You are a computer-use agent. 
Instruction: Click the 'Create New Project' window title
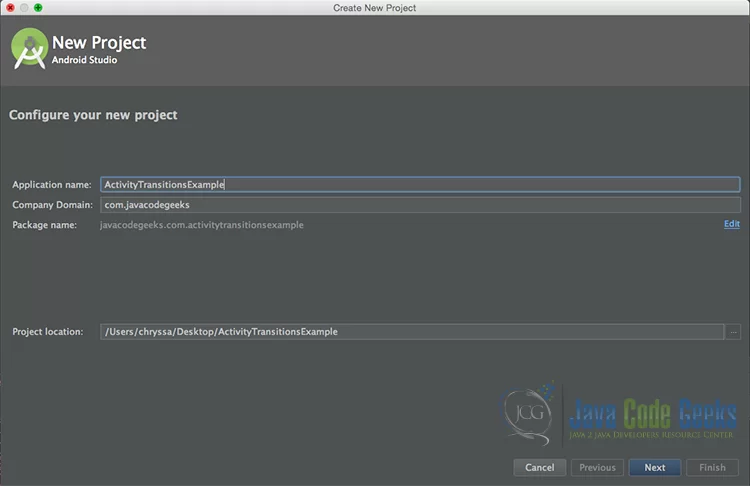[x=375, y=8]
